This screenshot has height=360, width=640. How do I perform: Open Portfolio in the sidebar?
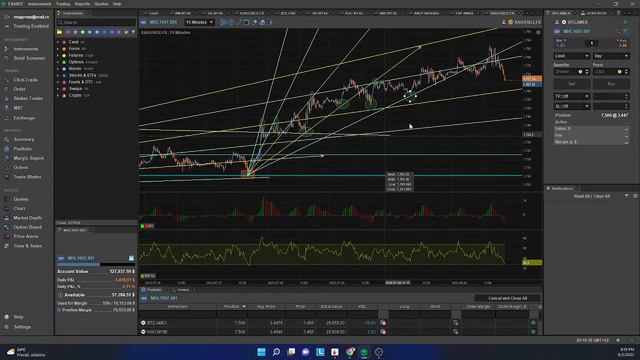coord(22,149)
